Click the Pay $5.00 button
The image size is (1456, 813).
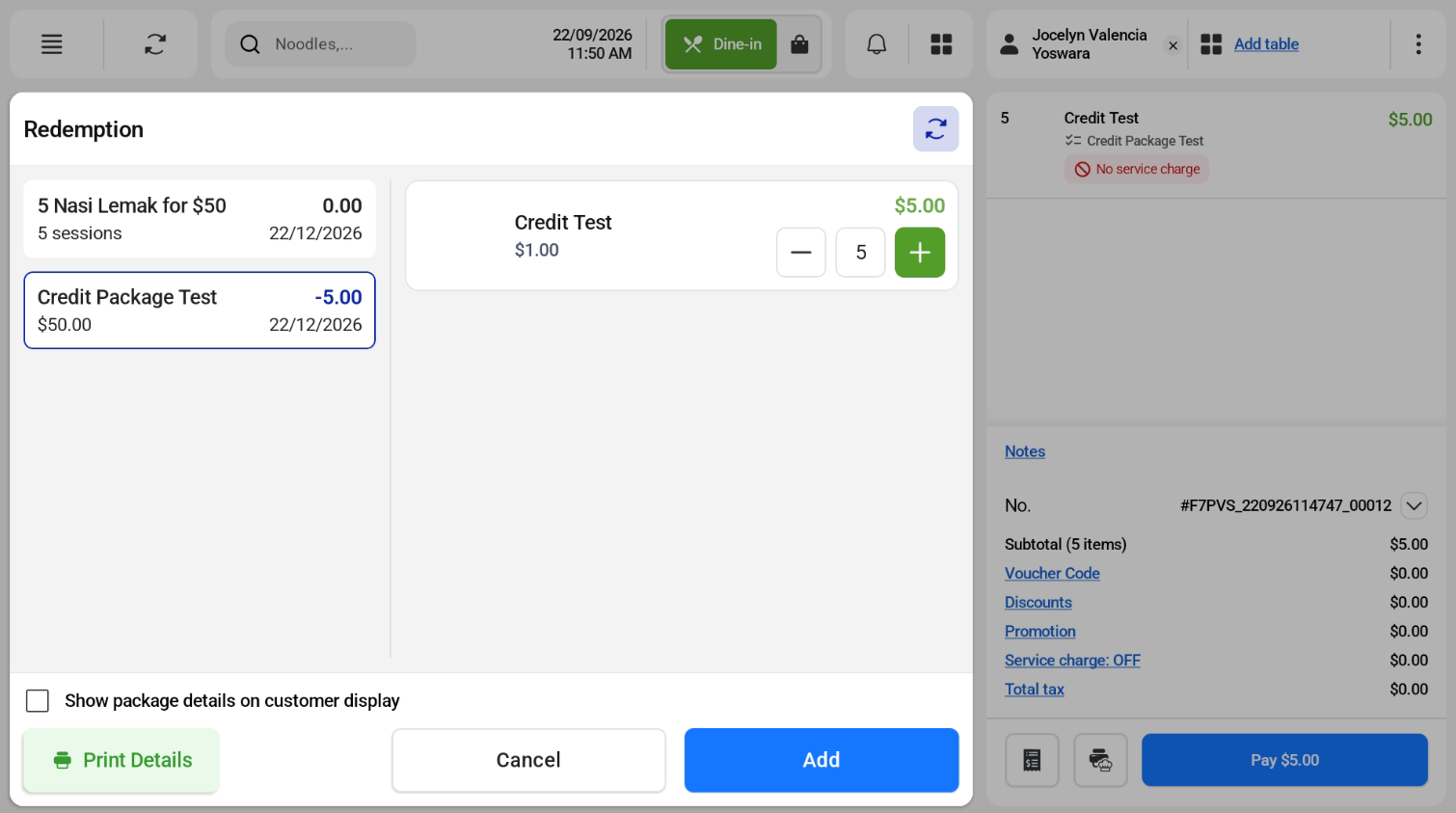1284,761
